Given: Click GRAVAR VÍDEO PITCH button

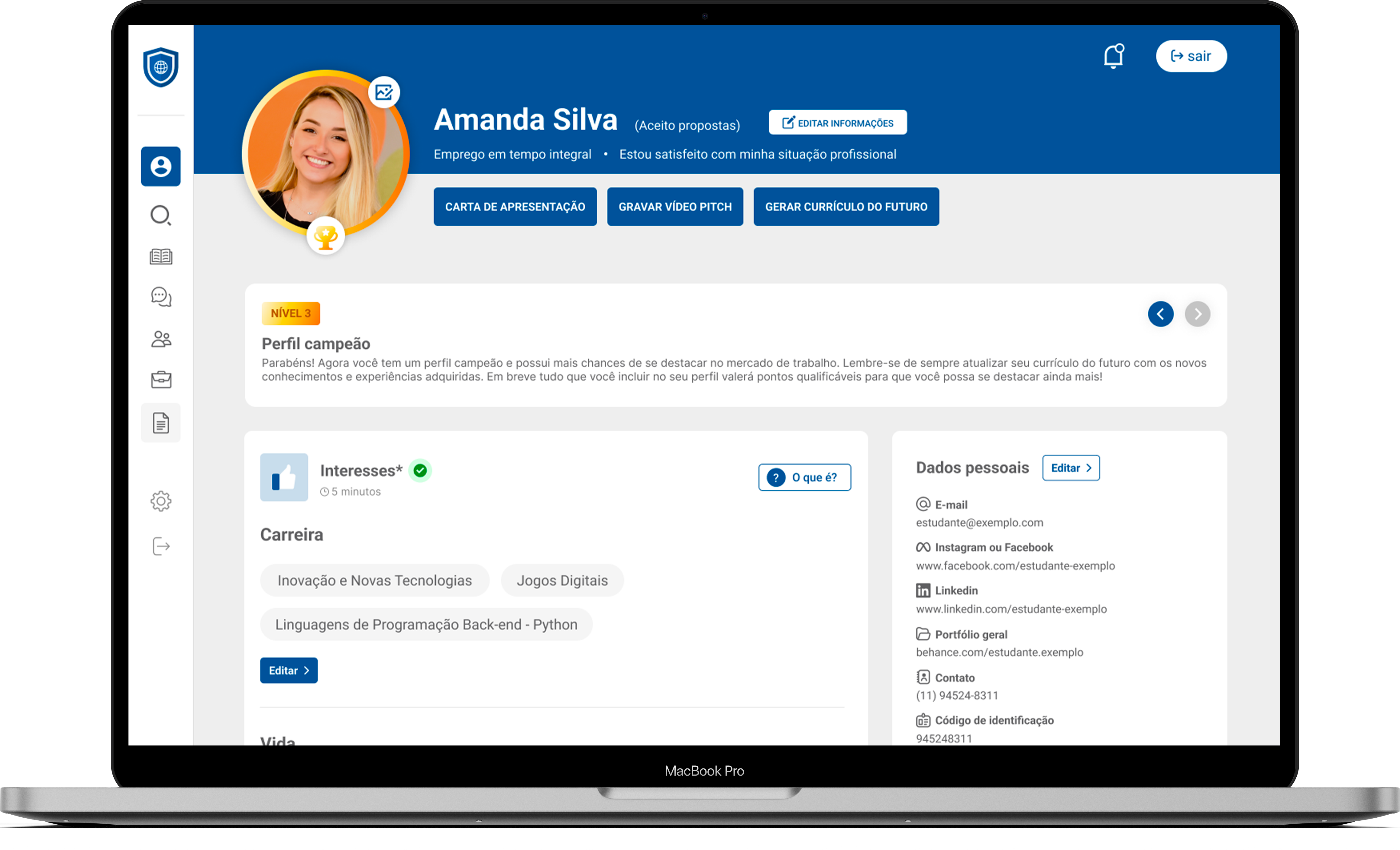Looking at the screenshot, I should coord(674,207).
